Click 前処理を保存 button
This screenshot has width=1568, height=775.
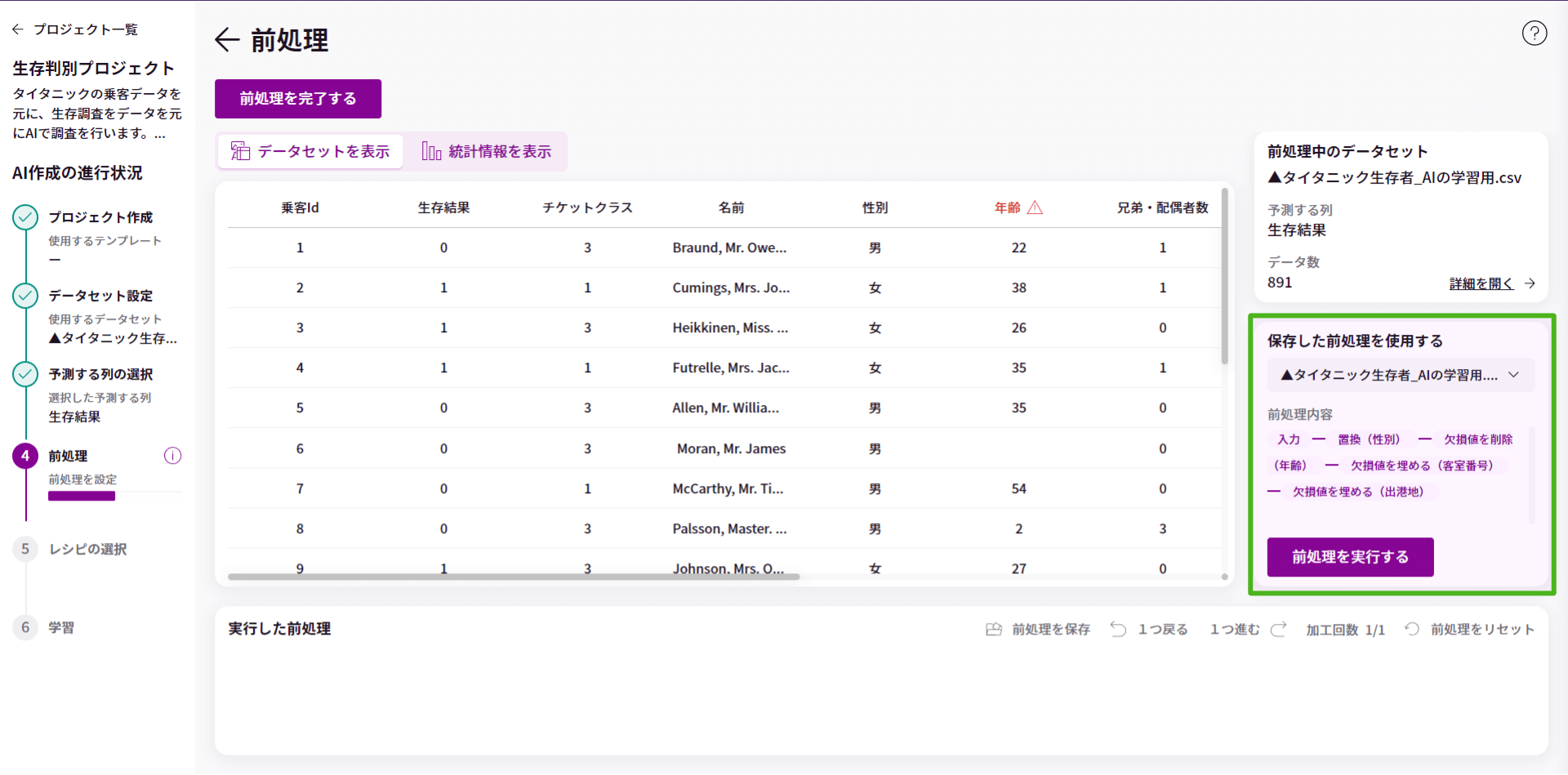(x=1038, y=629)
